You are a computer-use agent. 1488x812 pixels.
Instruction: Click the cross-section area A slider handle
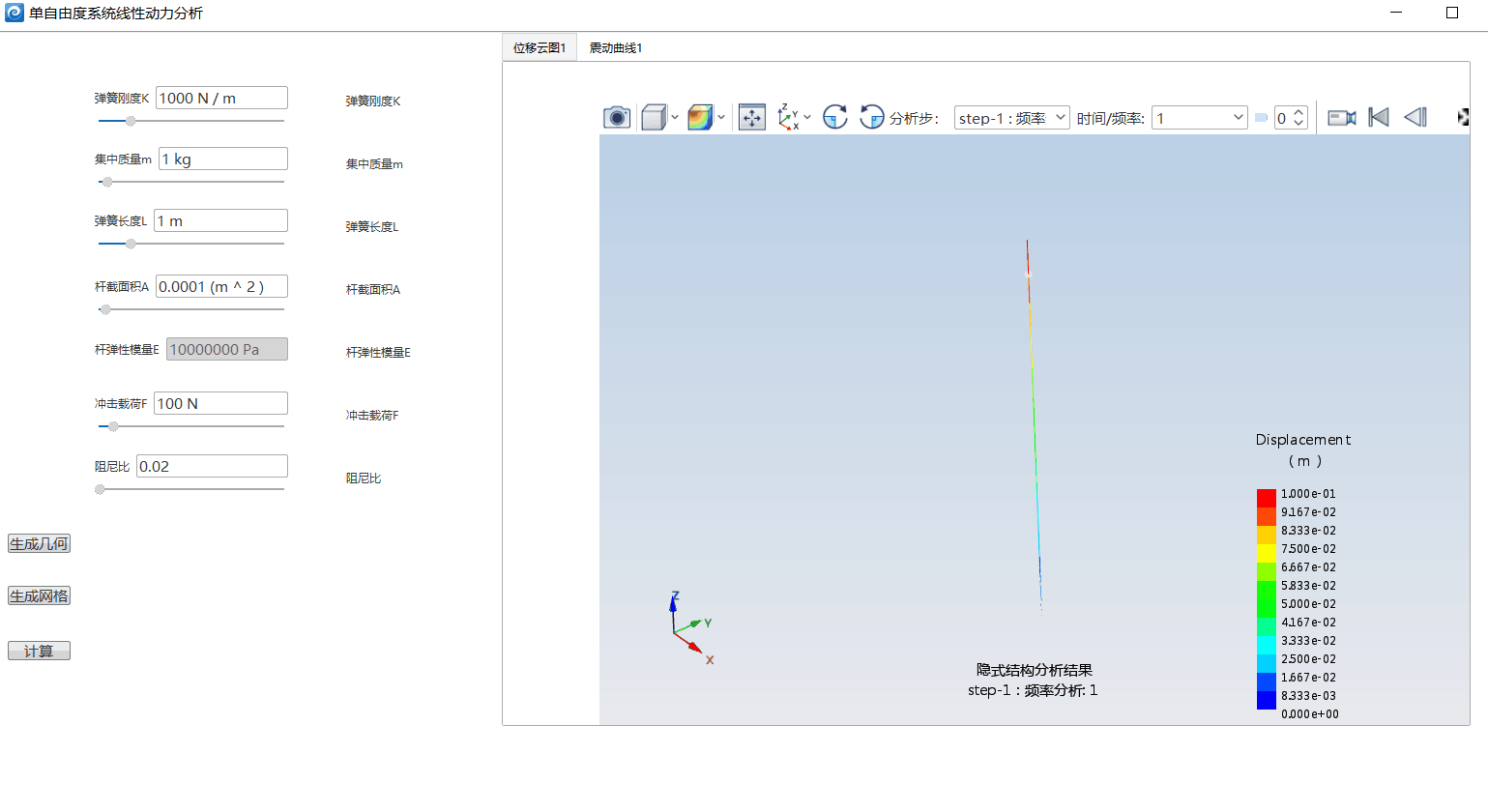click(105, 309)
